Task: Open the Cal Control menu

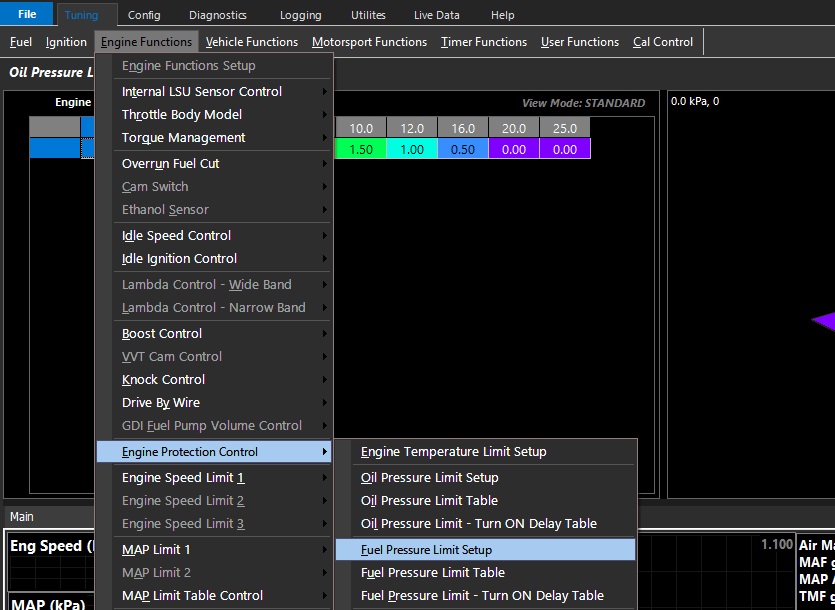Action: [663, 42]
